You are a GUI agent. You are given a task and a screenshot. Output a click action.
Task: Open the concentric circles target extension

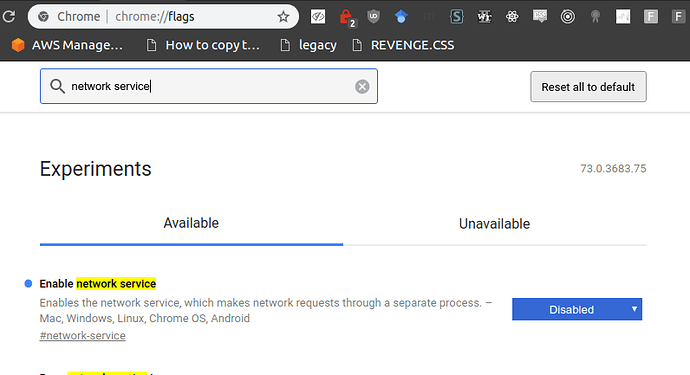point(568,17)
